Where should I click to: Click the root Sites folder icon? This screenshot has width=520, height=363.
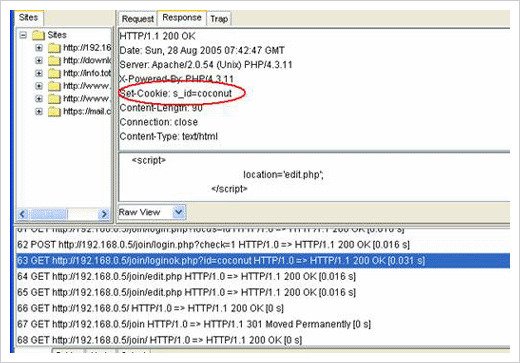pos(38,35)
